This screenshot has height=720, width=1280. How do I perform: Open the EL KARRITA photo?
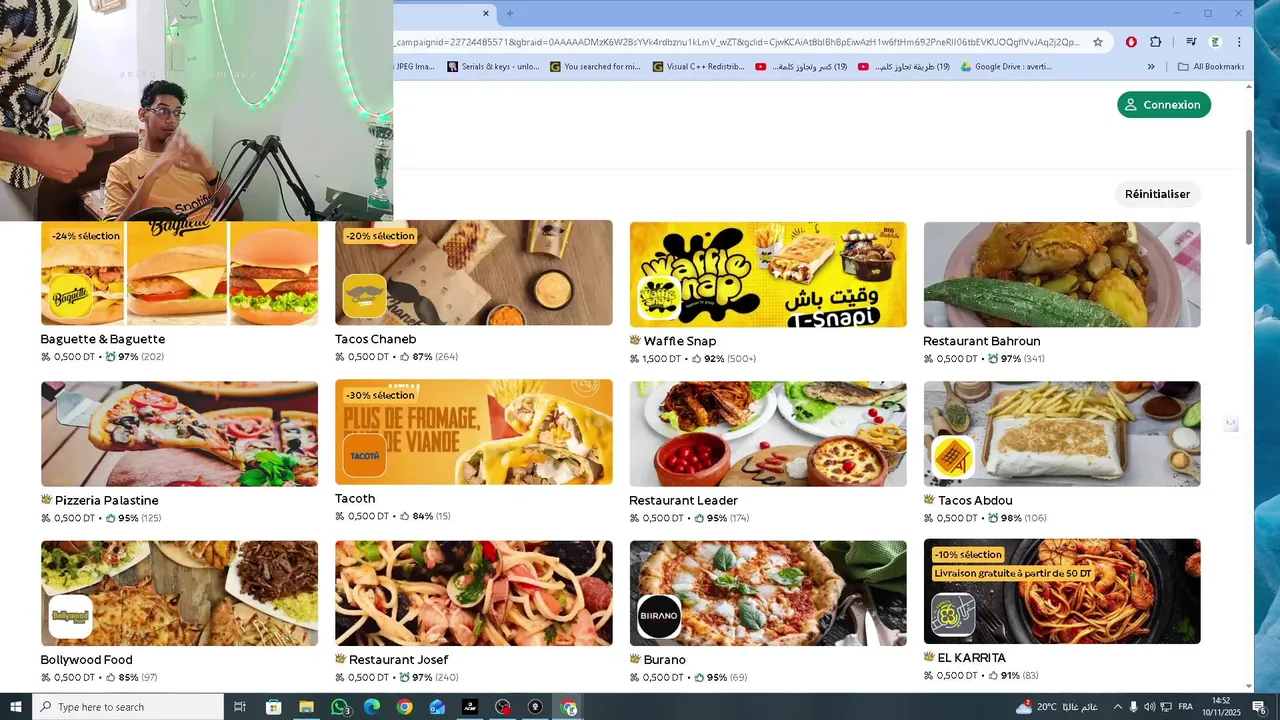[1062, 591]
